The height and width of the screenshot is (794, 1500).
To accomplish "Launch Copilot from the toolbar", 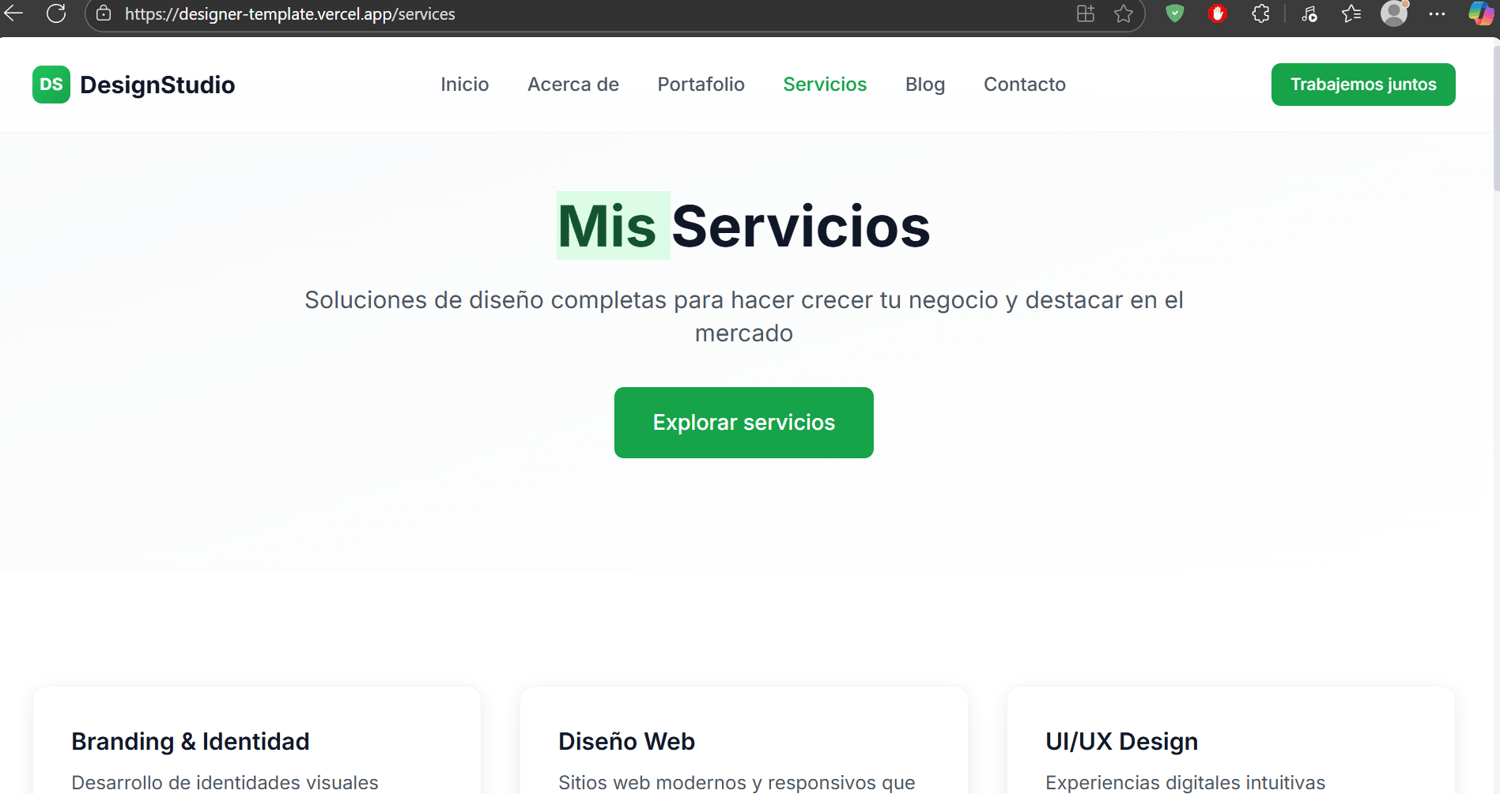I will [1481, 14].
